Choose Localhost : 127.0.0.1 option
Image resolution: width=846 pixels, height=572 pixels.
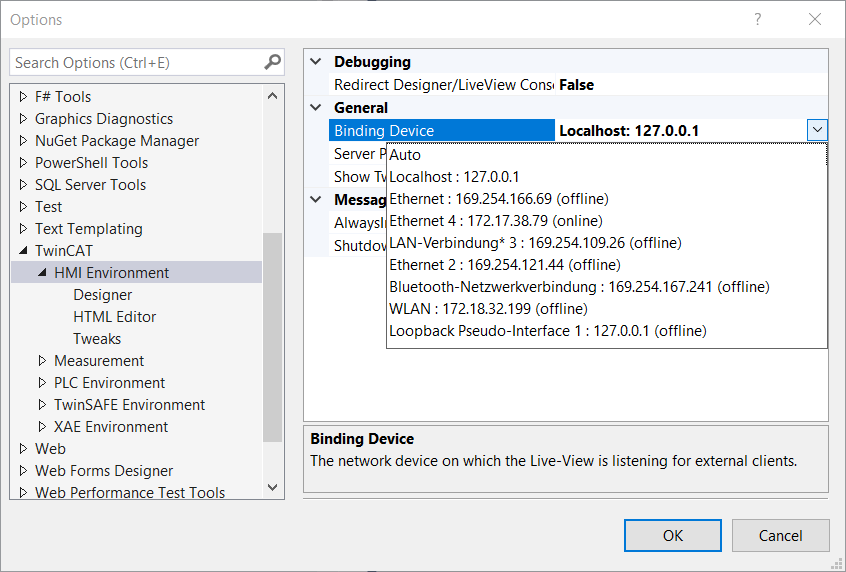(607, 177)
